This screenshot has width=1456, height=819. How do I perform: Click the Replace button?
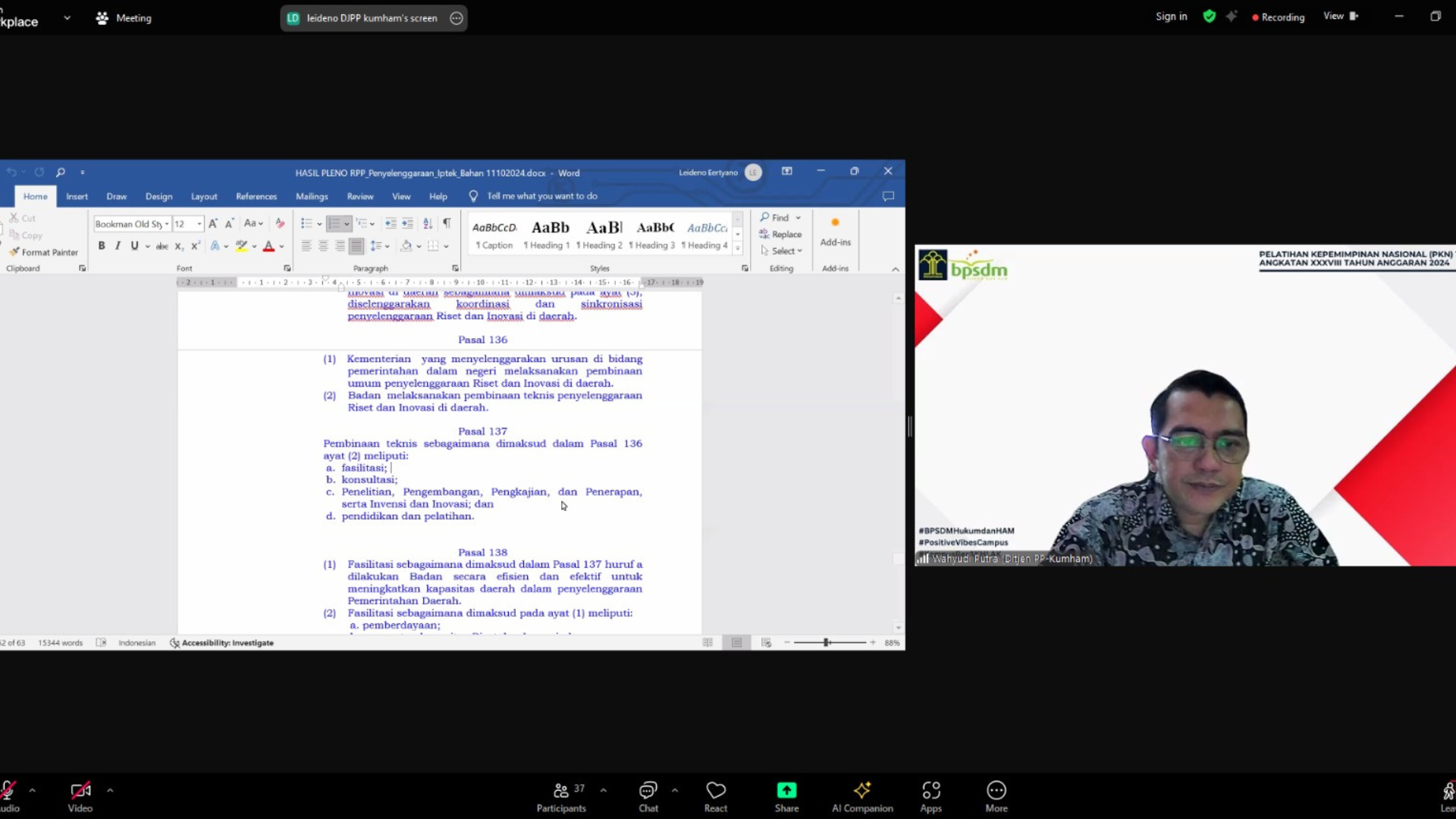(x=780, y=234)
